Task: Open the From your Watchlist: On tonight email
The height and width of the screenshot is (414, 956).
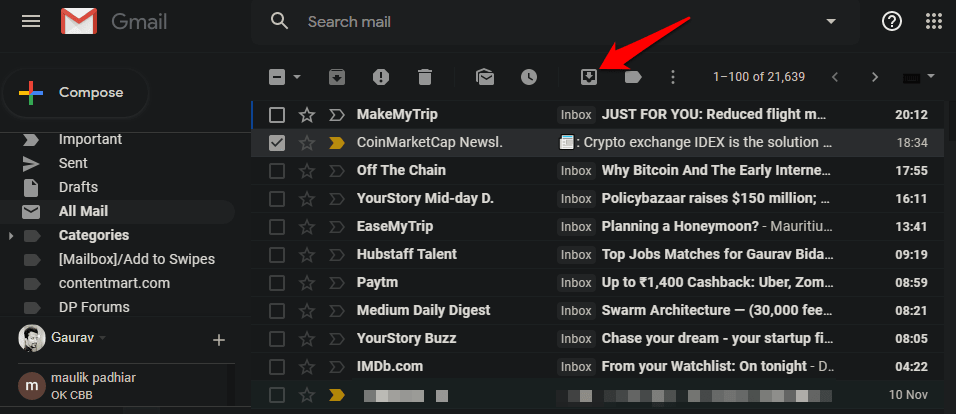Action: [x=599, y=367]
